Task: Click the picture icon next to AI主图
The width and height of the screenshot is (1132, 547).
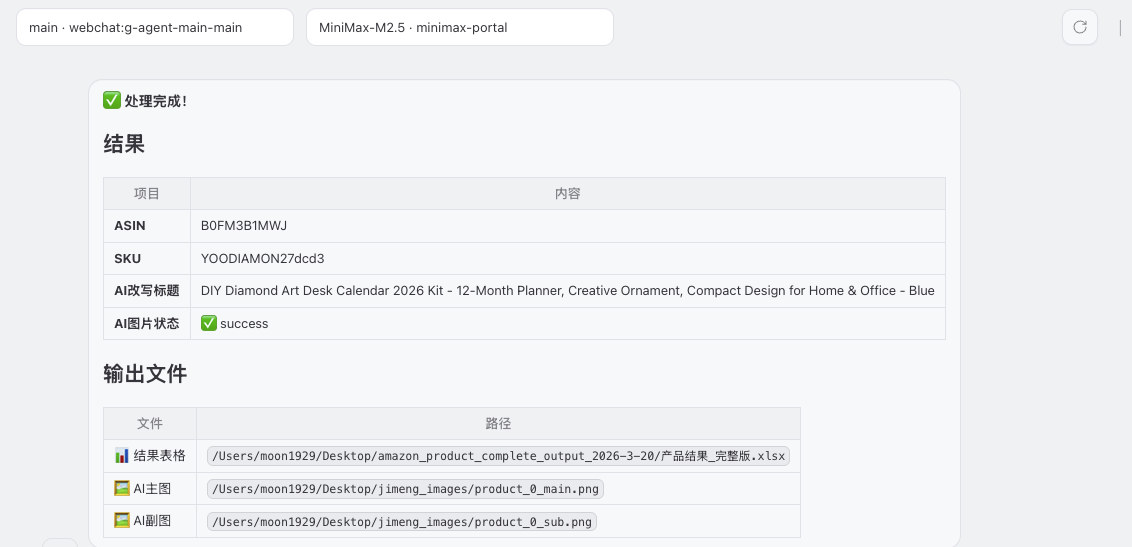Action: (x=122, y=489)
